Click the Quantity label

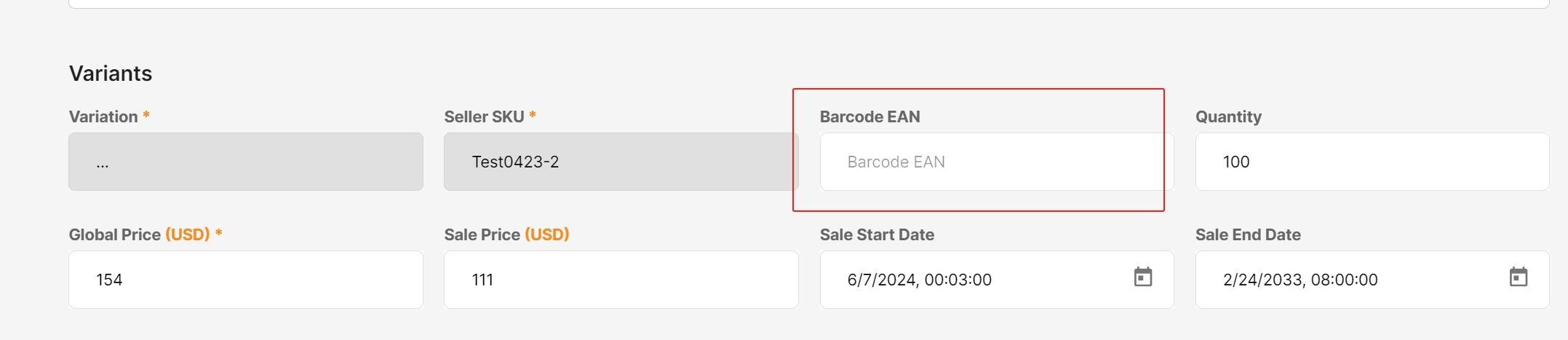pyautogui.click(x=1228, y=116)
